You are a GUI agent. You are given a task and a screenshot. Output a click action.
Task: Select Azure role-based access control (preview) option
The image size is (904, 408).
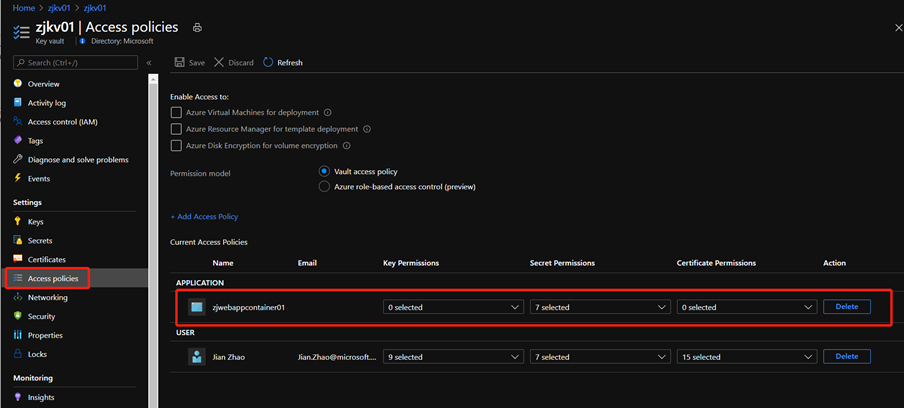(x=324, y=187)
